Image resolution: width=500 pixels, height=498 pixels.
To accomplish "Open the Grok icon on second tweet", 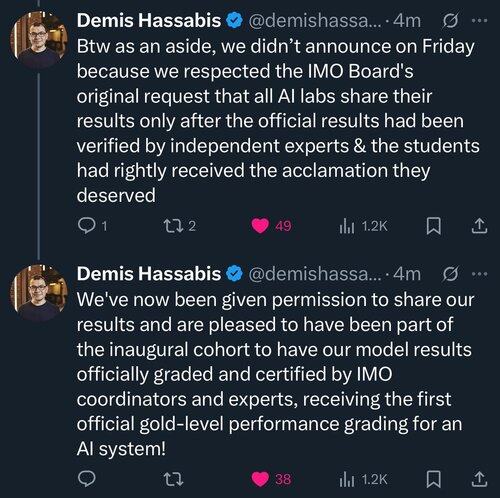I will pos(451,274).
